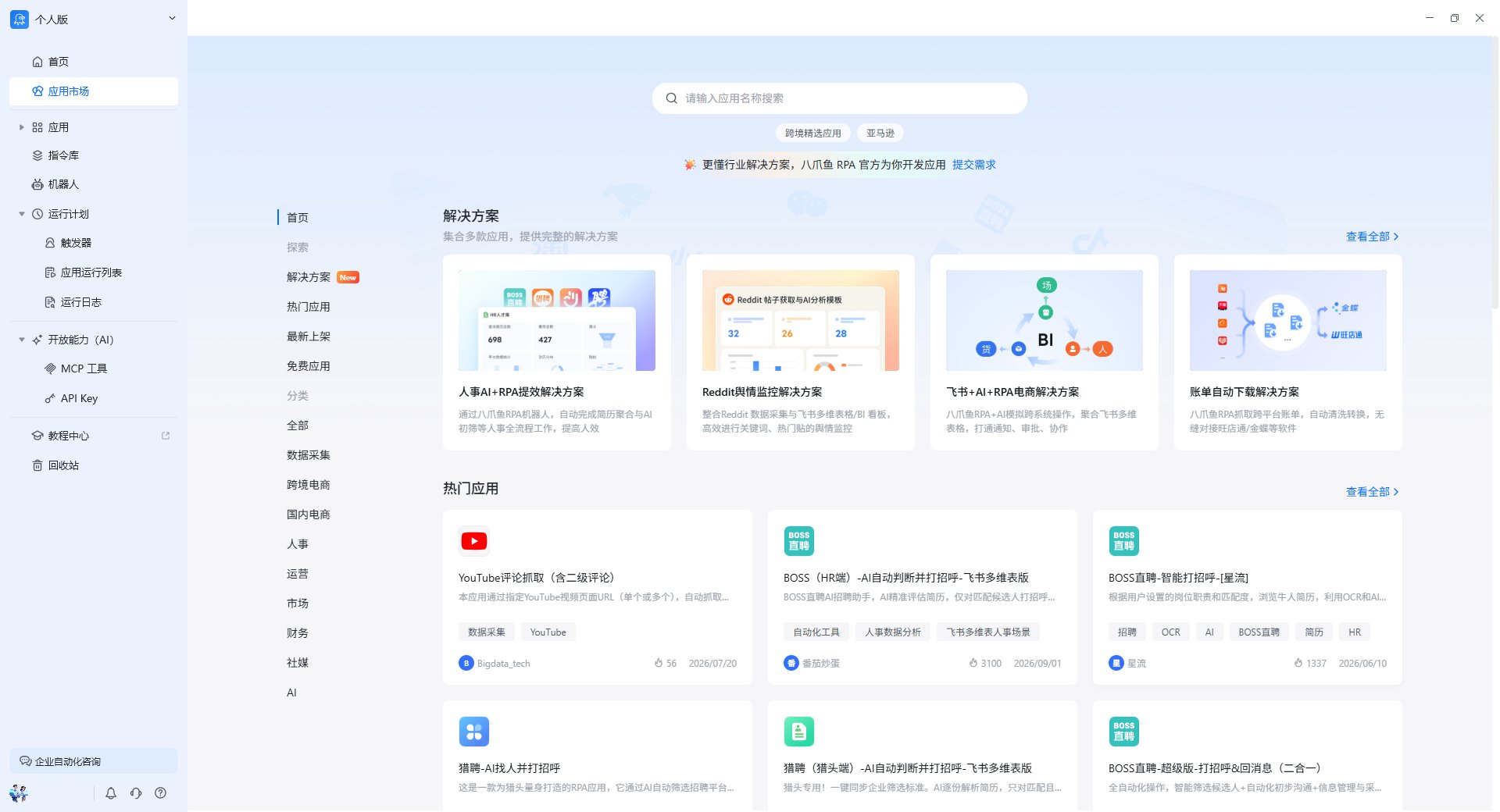Click the 自动化工具 tag
The image size is (1500, 812).
pos(816,632)
